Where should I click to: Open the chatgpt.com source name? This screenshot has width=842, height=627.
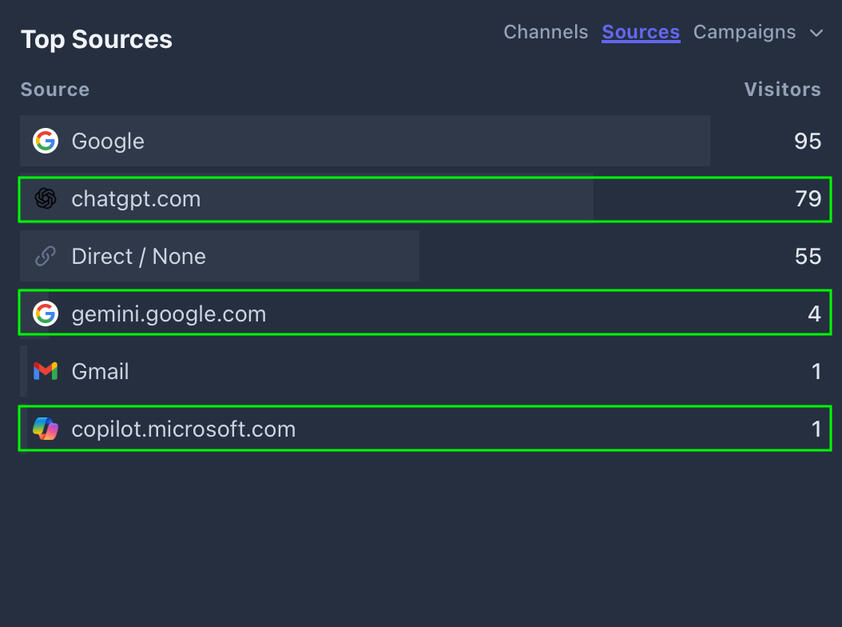(136, 199)
